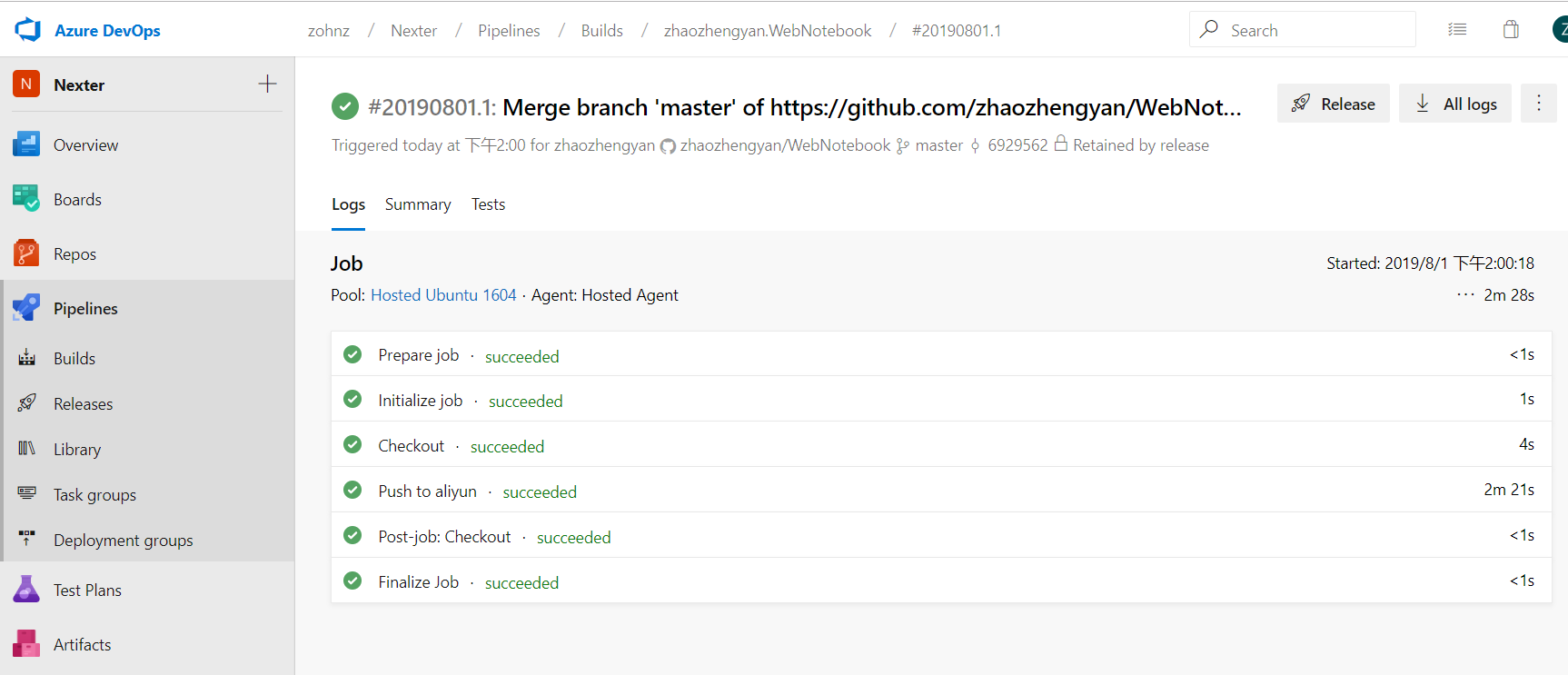Viewport: 1568px width, 675px height.
Task: Open the Checkout step log row
Action: (941, 445)
